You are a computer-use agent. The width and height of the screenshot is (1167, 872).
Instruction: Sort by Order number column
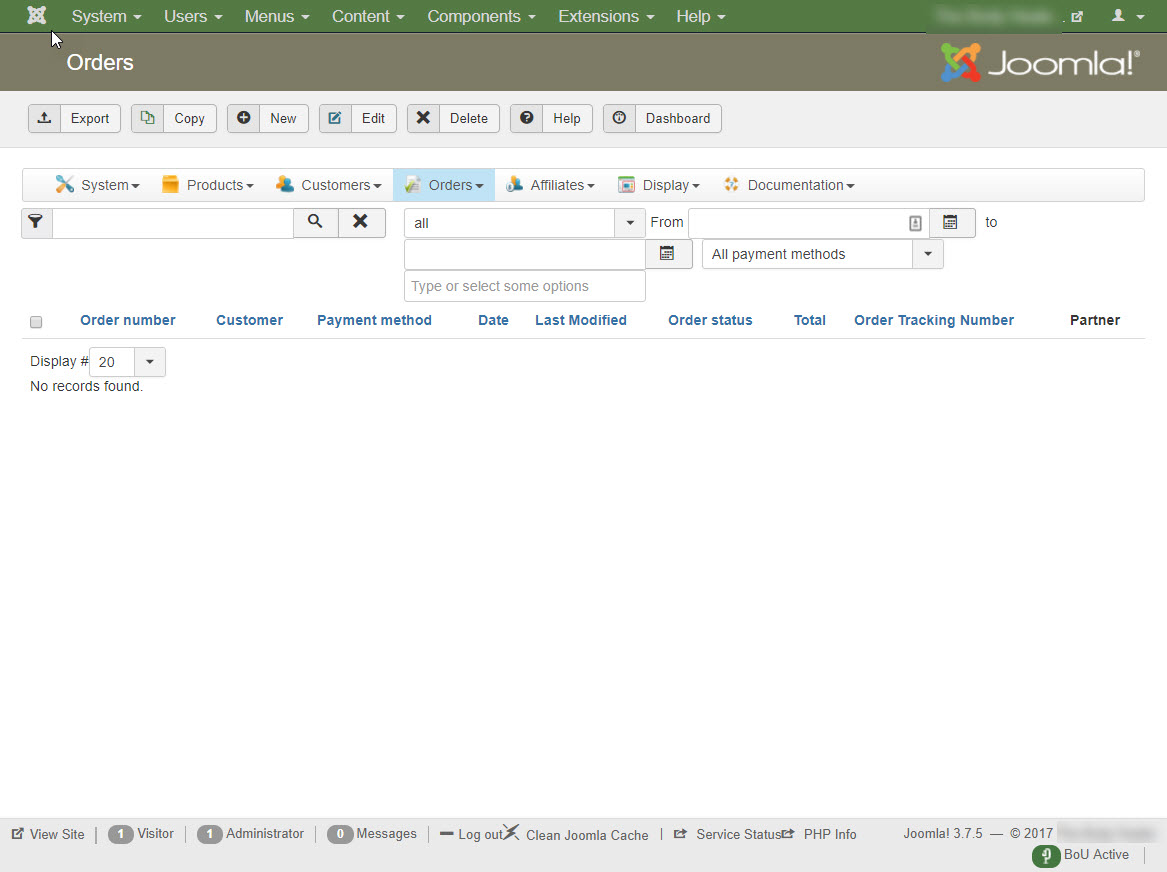pyautogui.click(x=128, y=320)
